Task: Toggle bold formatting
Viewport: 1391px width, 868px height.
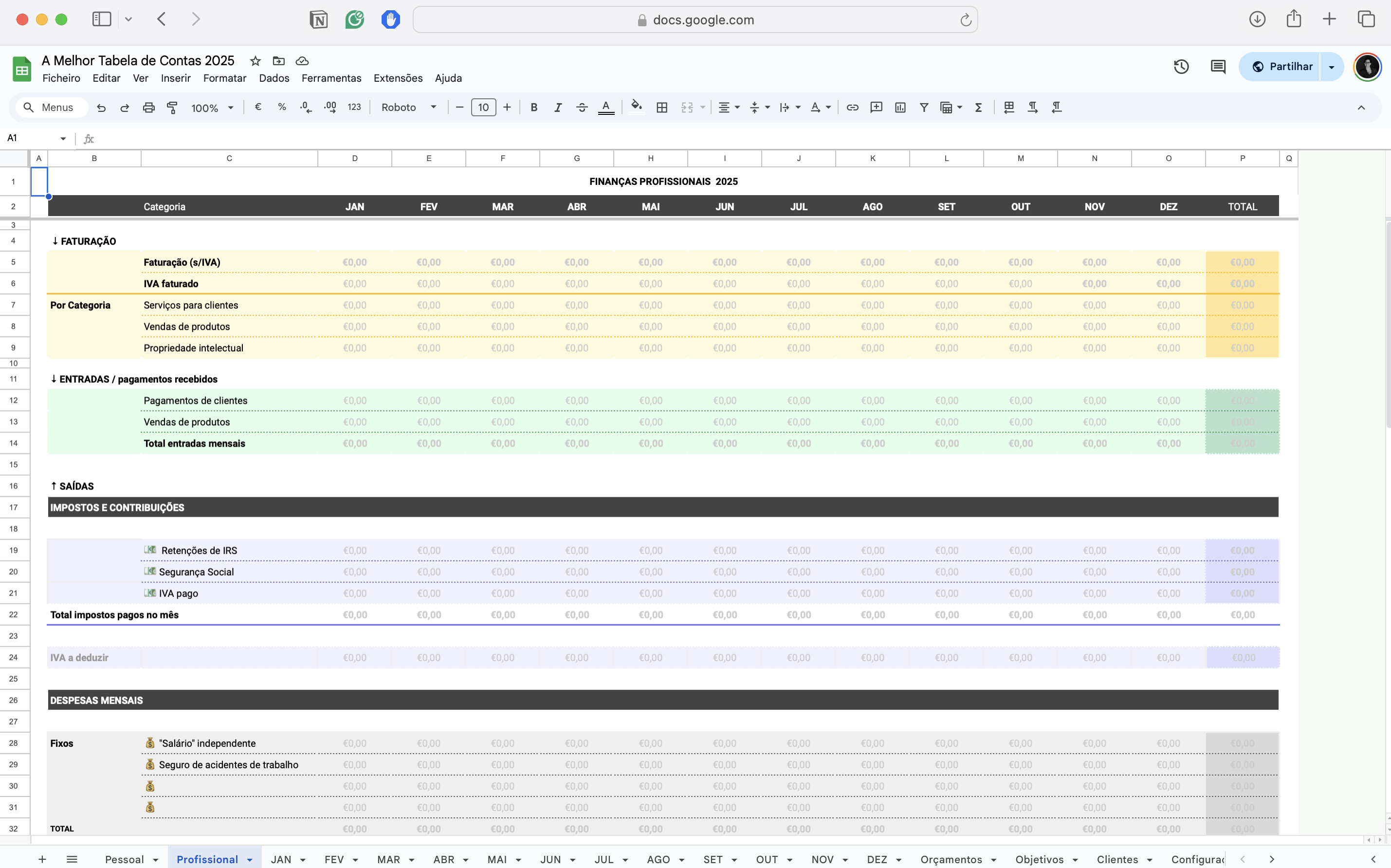Action: coord(534,108)
